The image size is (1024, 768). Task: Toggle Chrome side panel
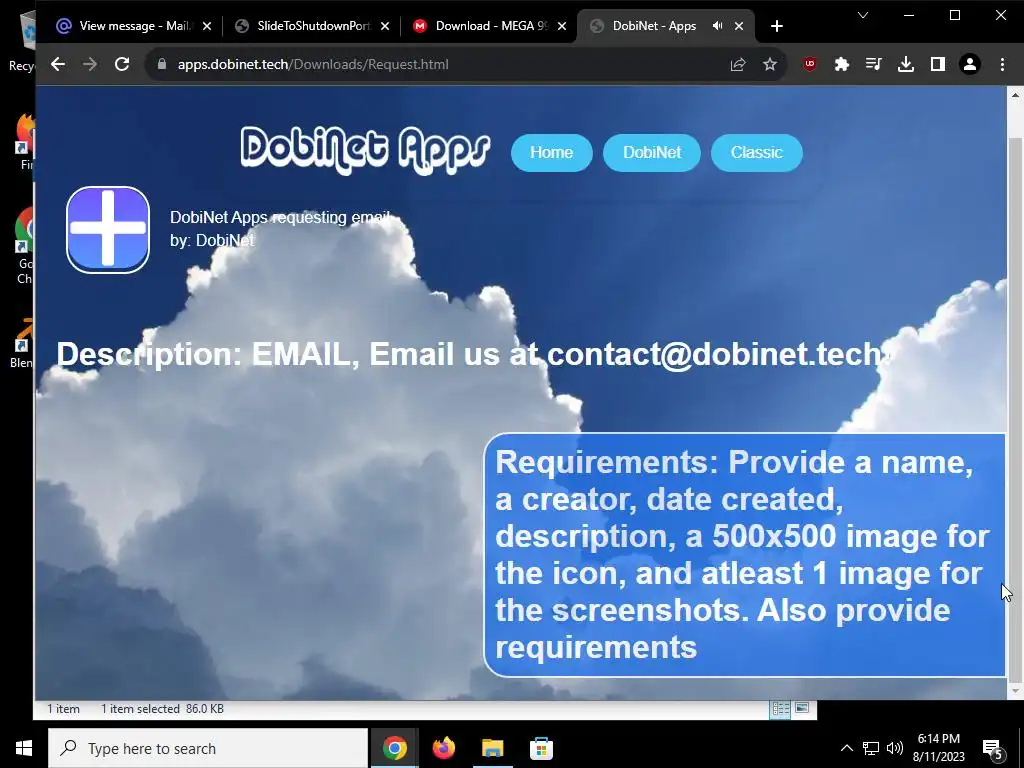pos(938,64)
